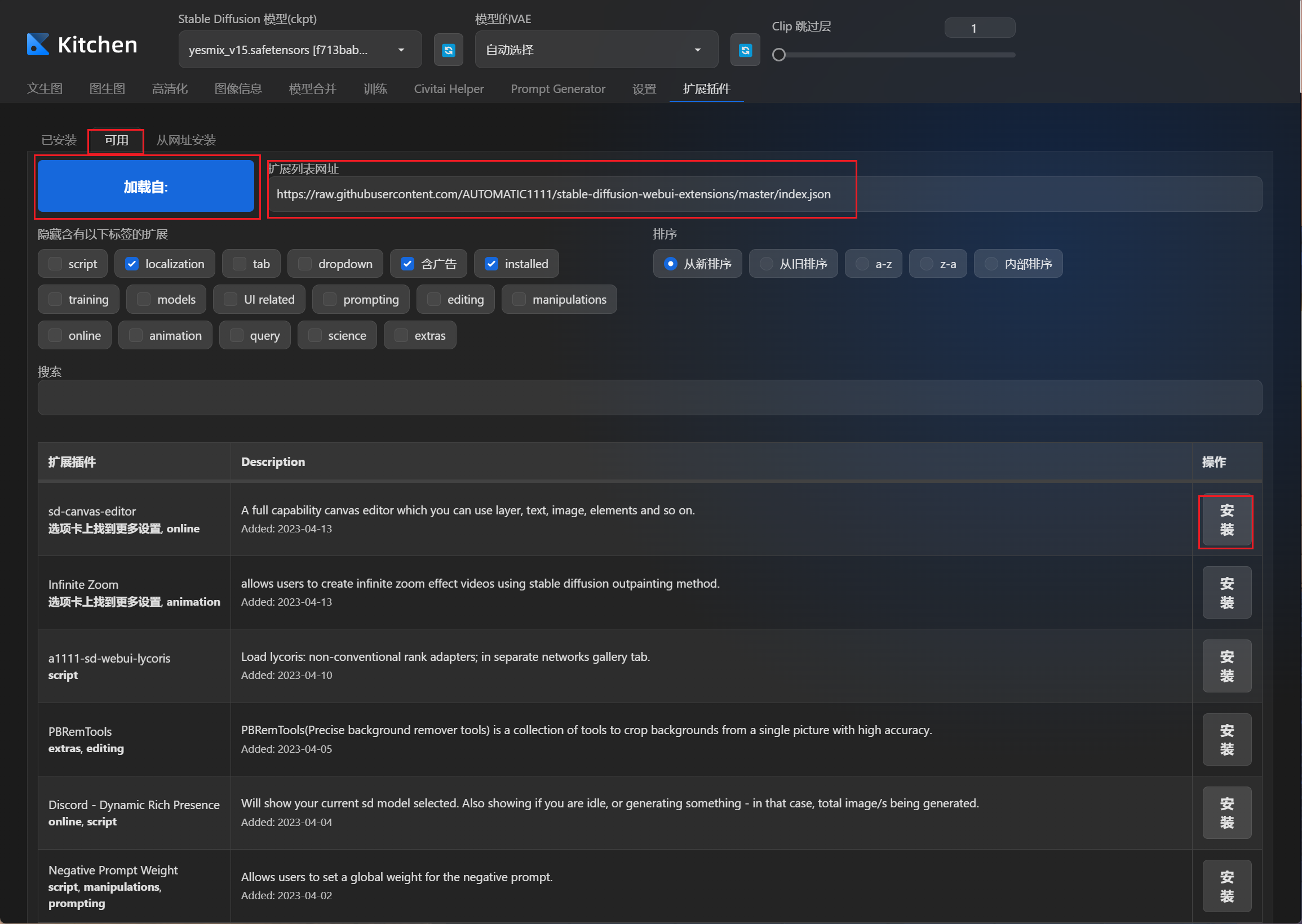Toggle the prompting tag checkbox
1302x924 pixels.
click(x=330, y=299)
